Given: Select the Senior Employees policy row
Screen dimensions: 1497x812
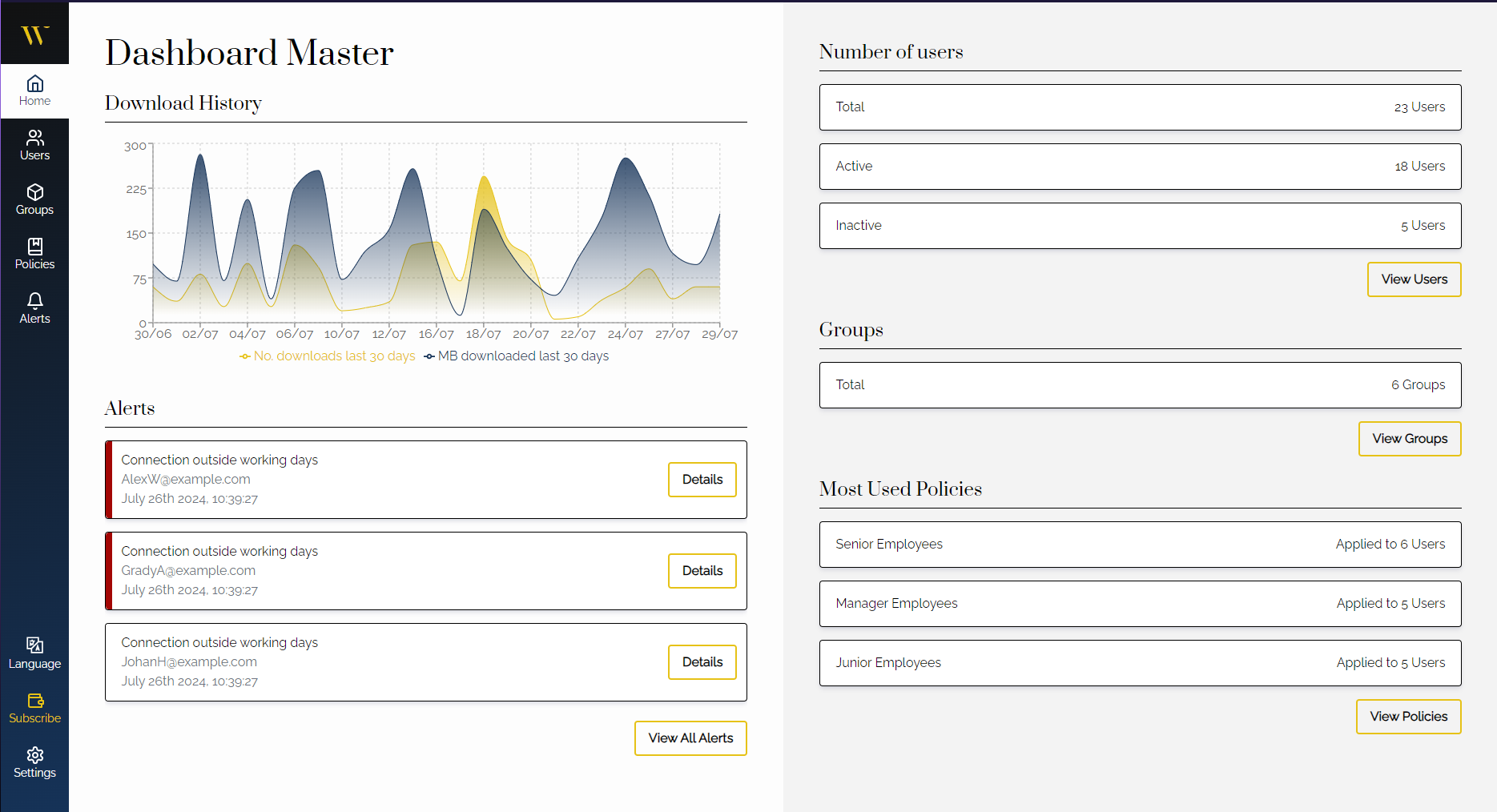Looking at the screenshot, I should 1141,545.
